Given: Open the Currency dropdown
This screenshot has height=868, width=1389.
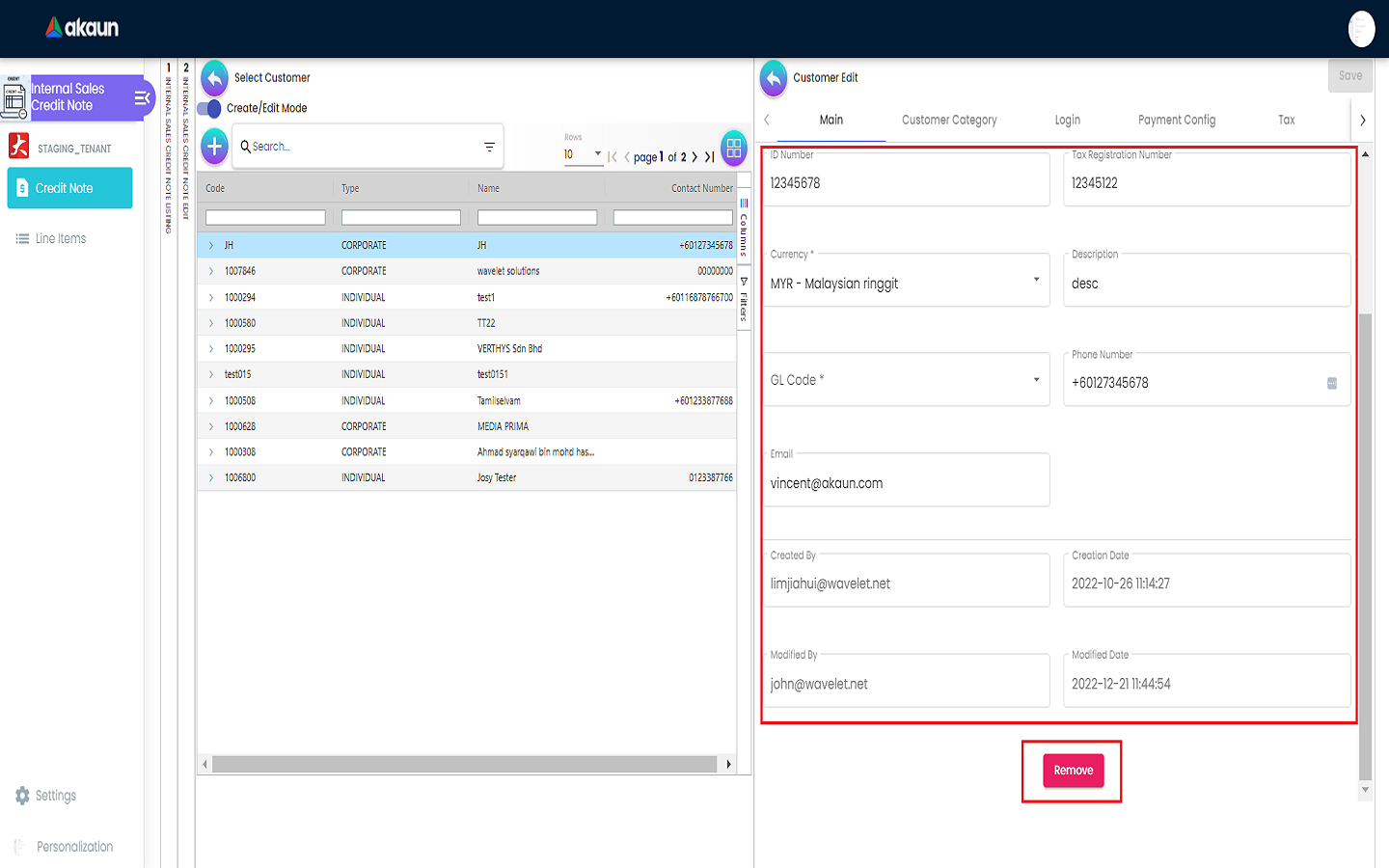Looking at the screenshot, I should point(907,282).
